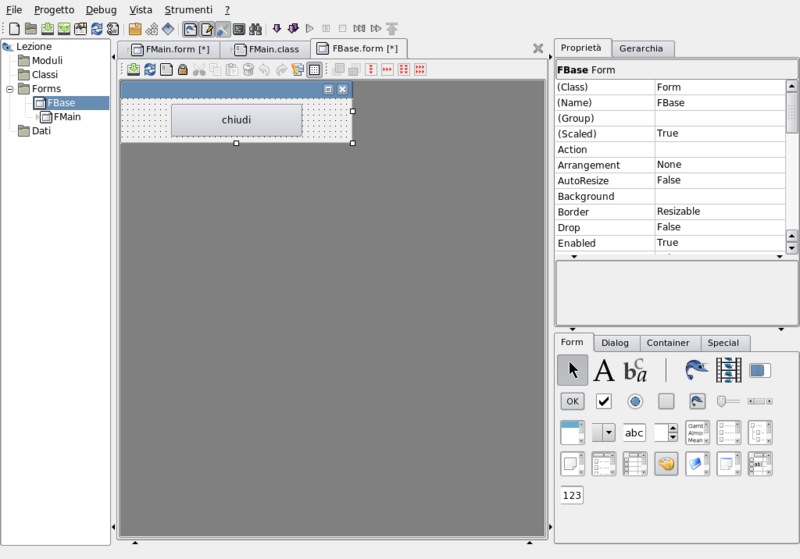
Task: Select the TextLabel tool (bCa icon)
Action: pyautogui.click(x=635, y=370)
